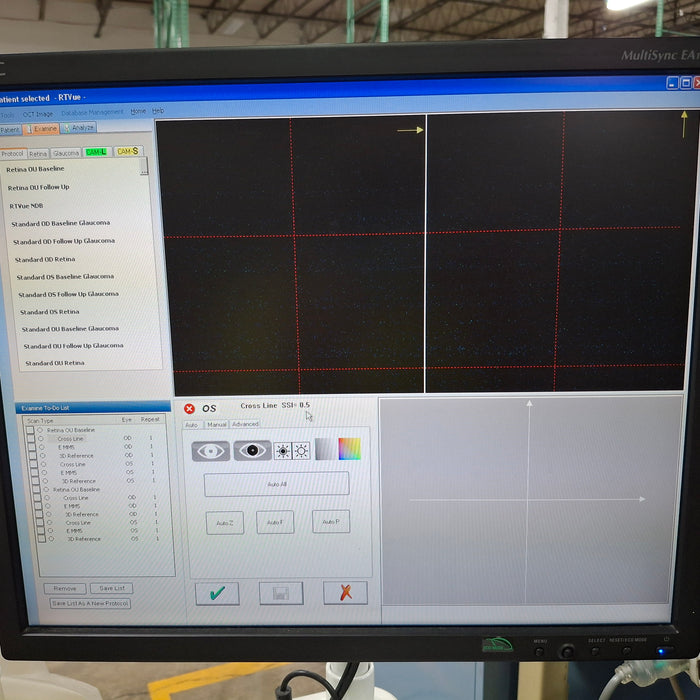Image resolution: width=700 pixels, height=700 pixels.
Task: Tick checkbox of topmost to-do list row
Action: coord(30,430)
